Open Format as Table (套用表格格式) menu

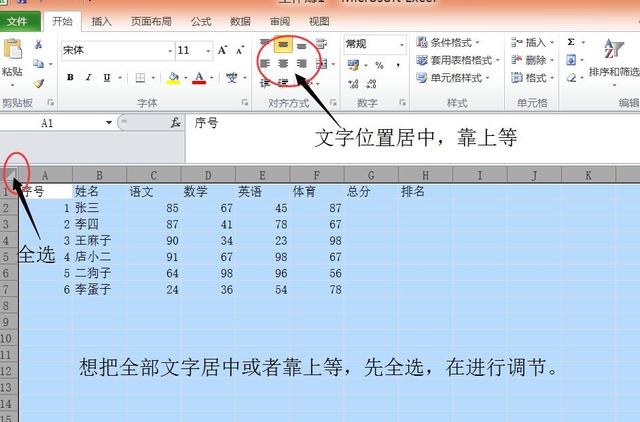pos(458,60)
